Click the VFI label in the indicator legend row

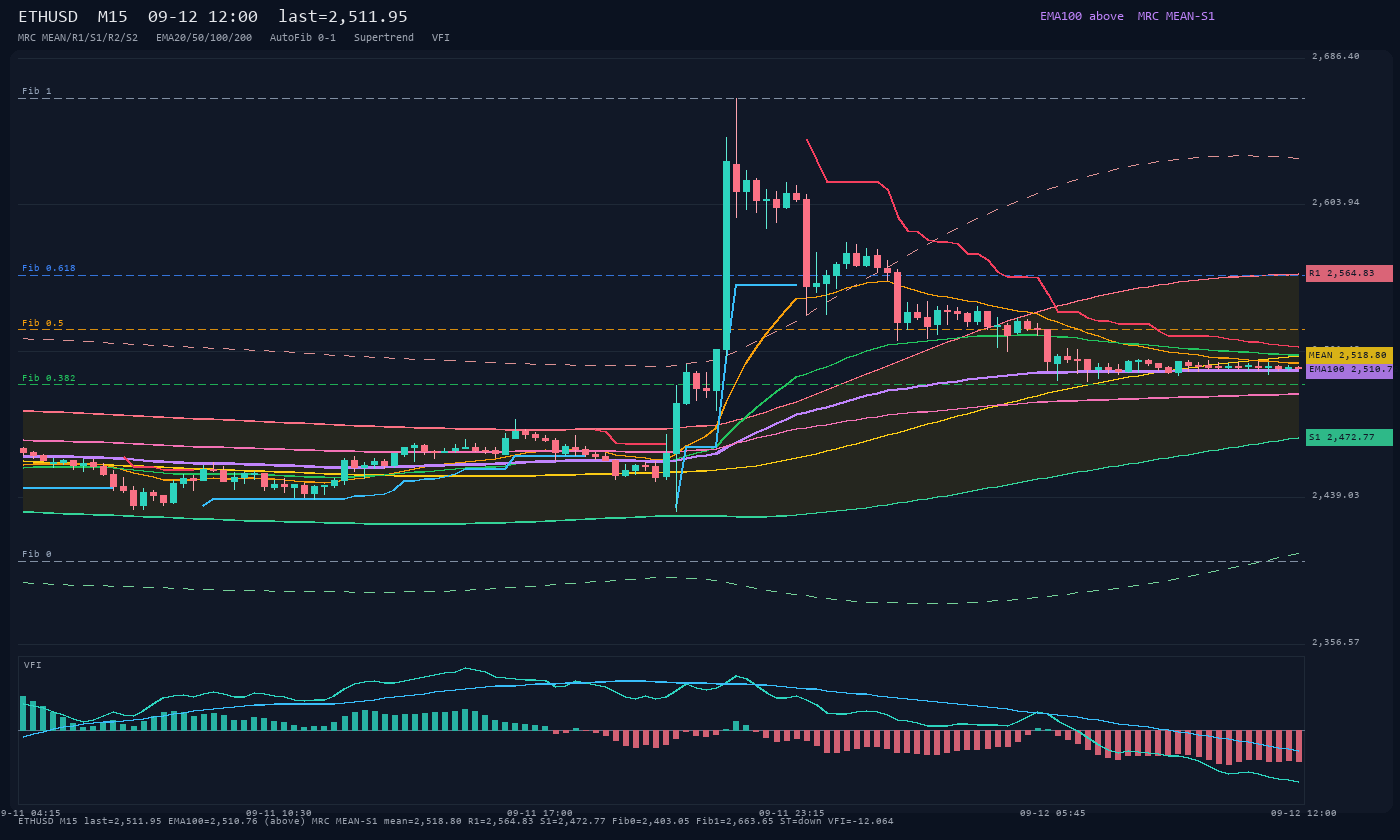click(x=441, y=38)
